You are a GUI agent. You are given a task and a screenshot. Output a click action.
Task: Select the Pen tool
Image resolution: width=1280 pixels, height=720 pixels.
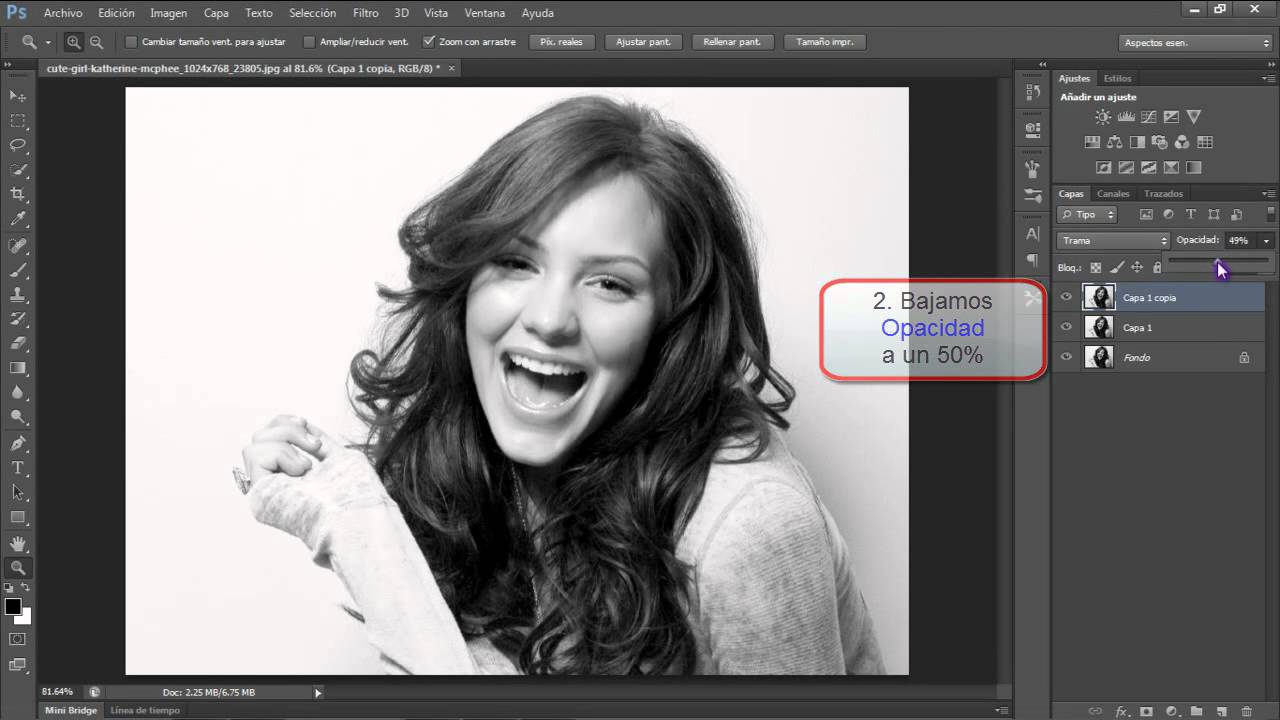point(17,443)
